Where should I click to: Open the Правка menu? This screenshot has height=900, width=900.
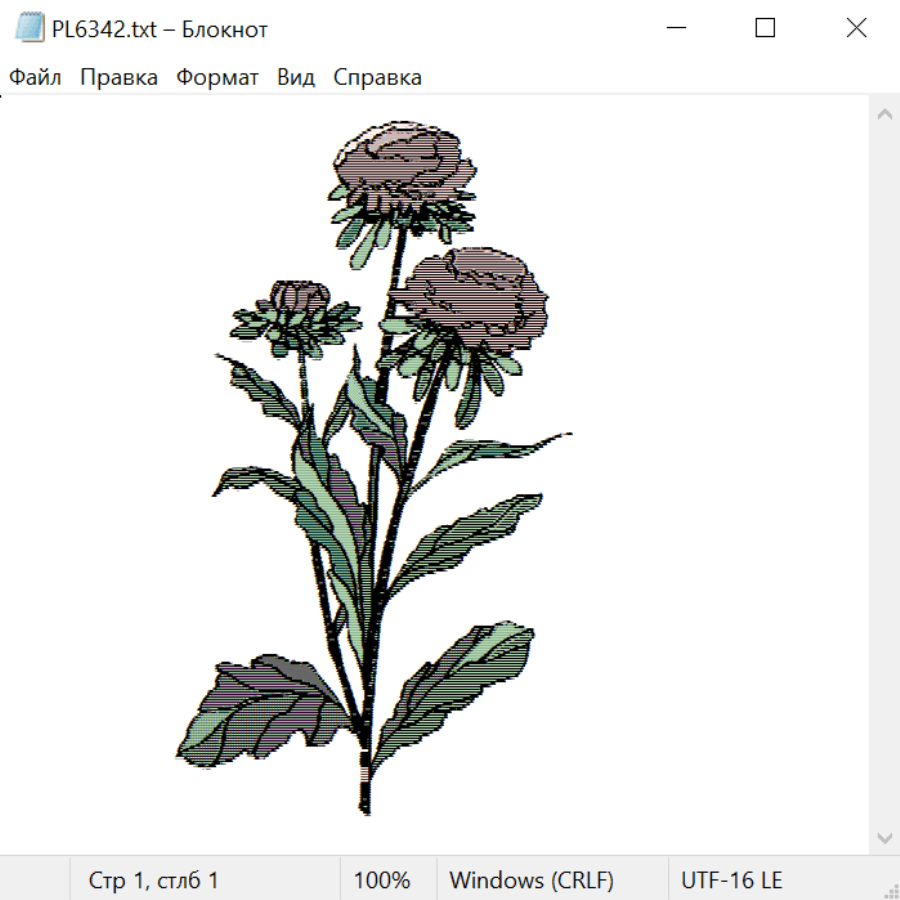tap(119, 77)
